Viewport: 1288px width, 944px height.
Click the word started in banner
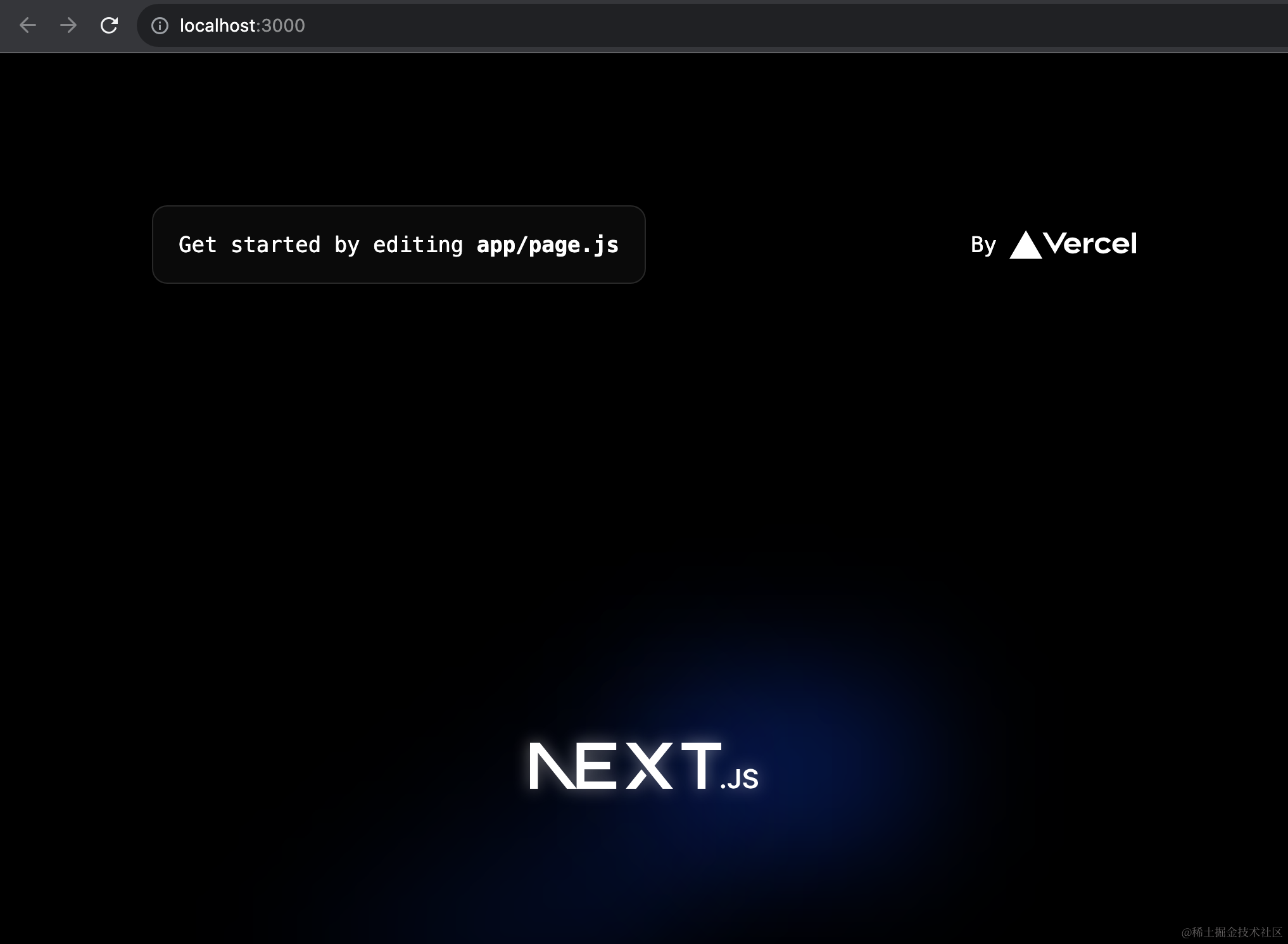pos(275,245)
